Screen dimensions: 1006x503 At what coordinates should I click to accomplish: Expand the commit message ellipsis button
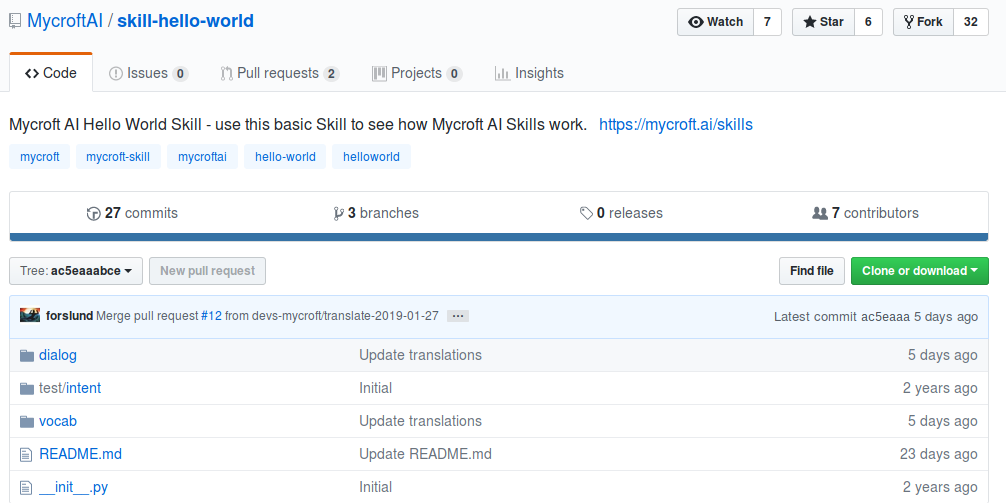[458, 316]
